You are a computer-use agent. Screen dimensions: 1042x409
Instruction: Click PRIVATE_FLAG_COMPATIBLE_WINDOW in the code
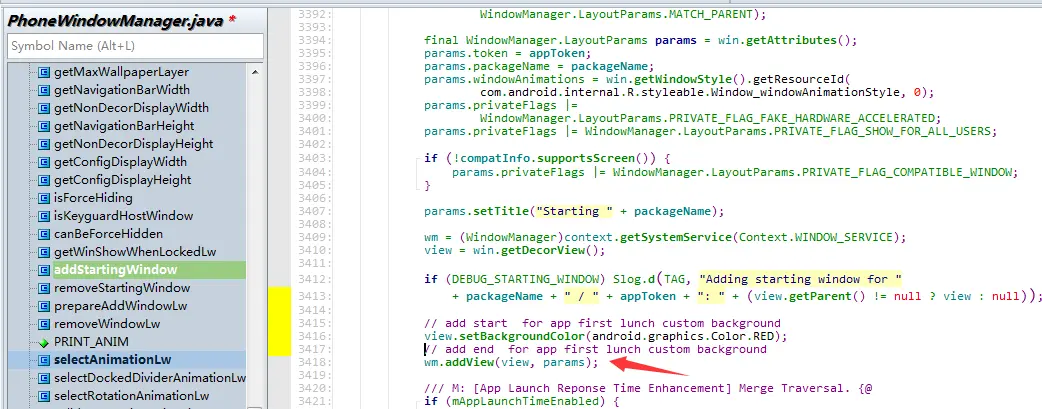tap(910, 172)
